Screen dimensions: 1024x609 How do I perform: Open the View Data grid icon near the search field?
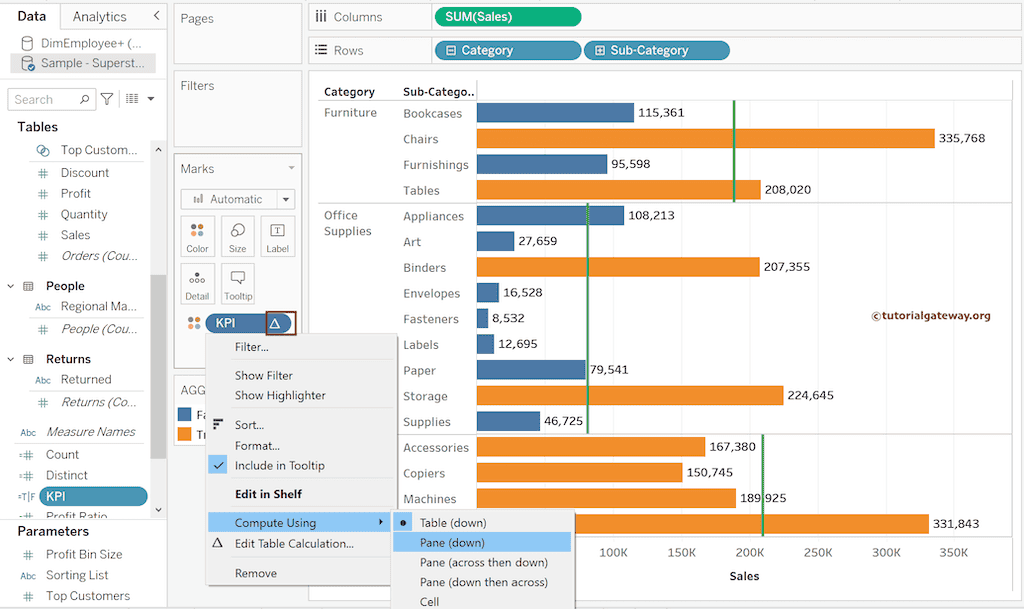click(x=131, y=99)
